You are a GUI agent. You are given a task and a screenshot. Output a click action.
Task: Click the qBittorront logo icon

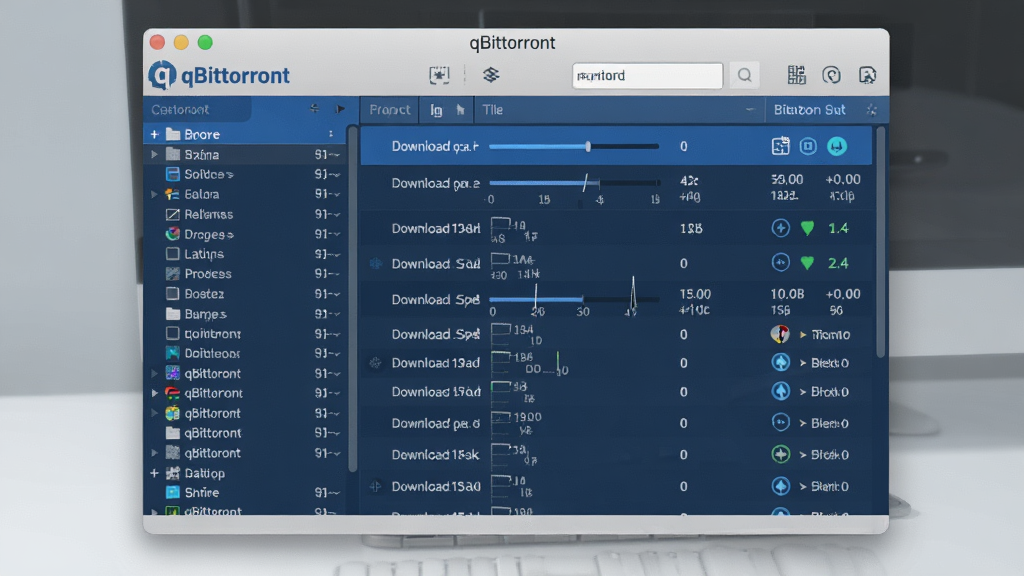[162, 75]
